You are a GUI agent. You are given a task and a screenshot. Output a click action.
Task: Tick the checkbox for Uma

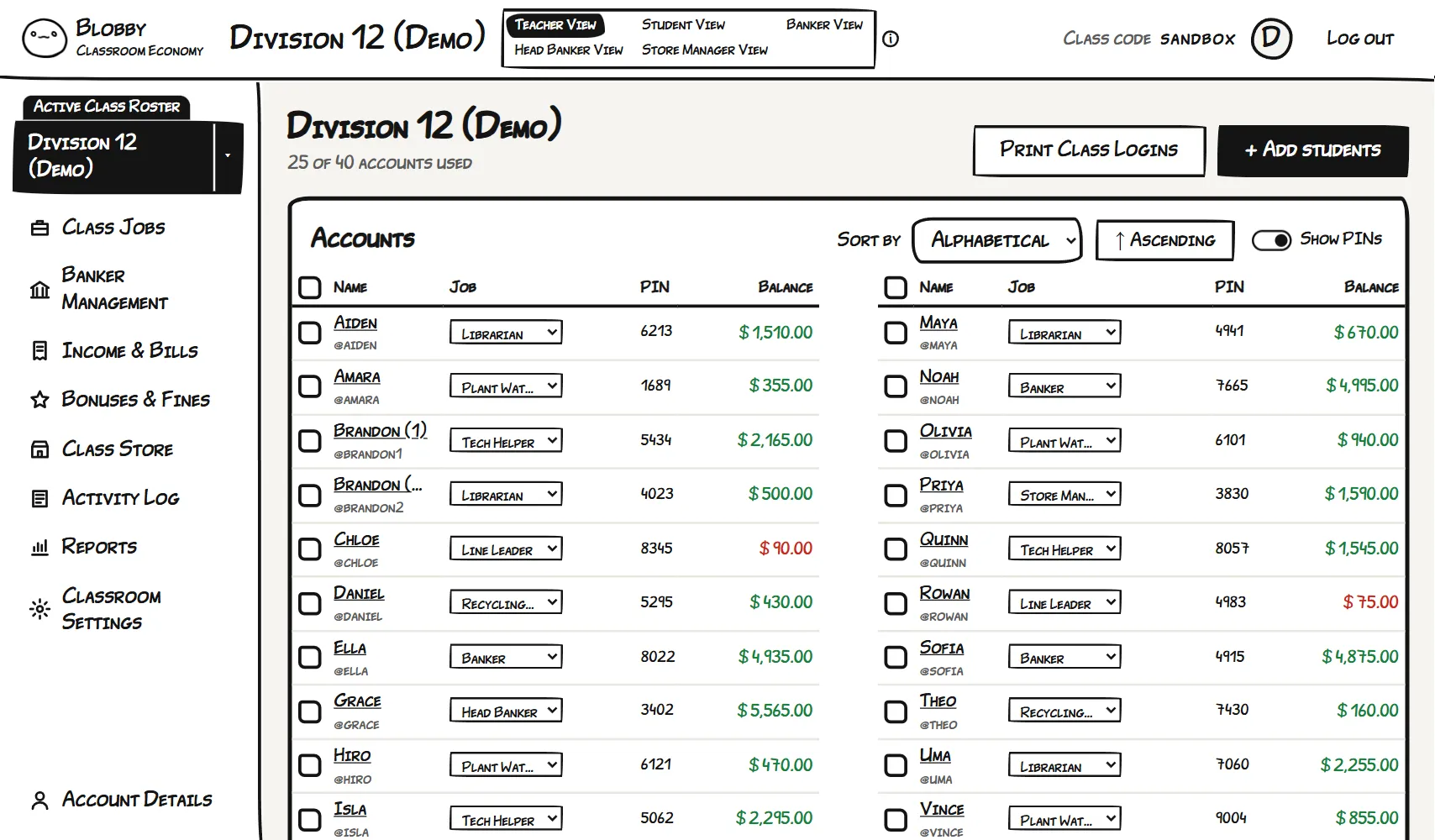click(x=896, y=765)
